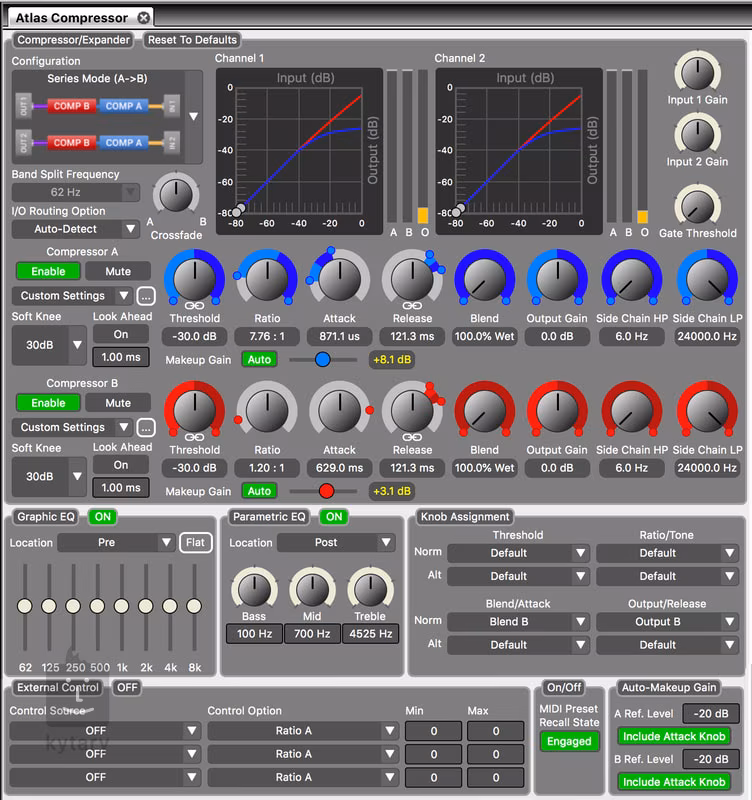Open the I/O Routing Auto-Detect dropdown

[x=75, y=229]
